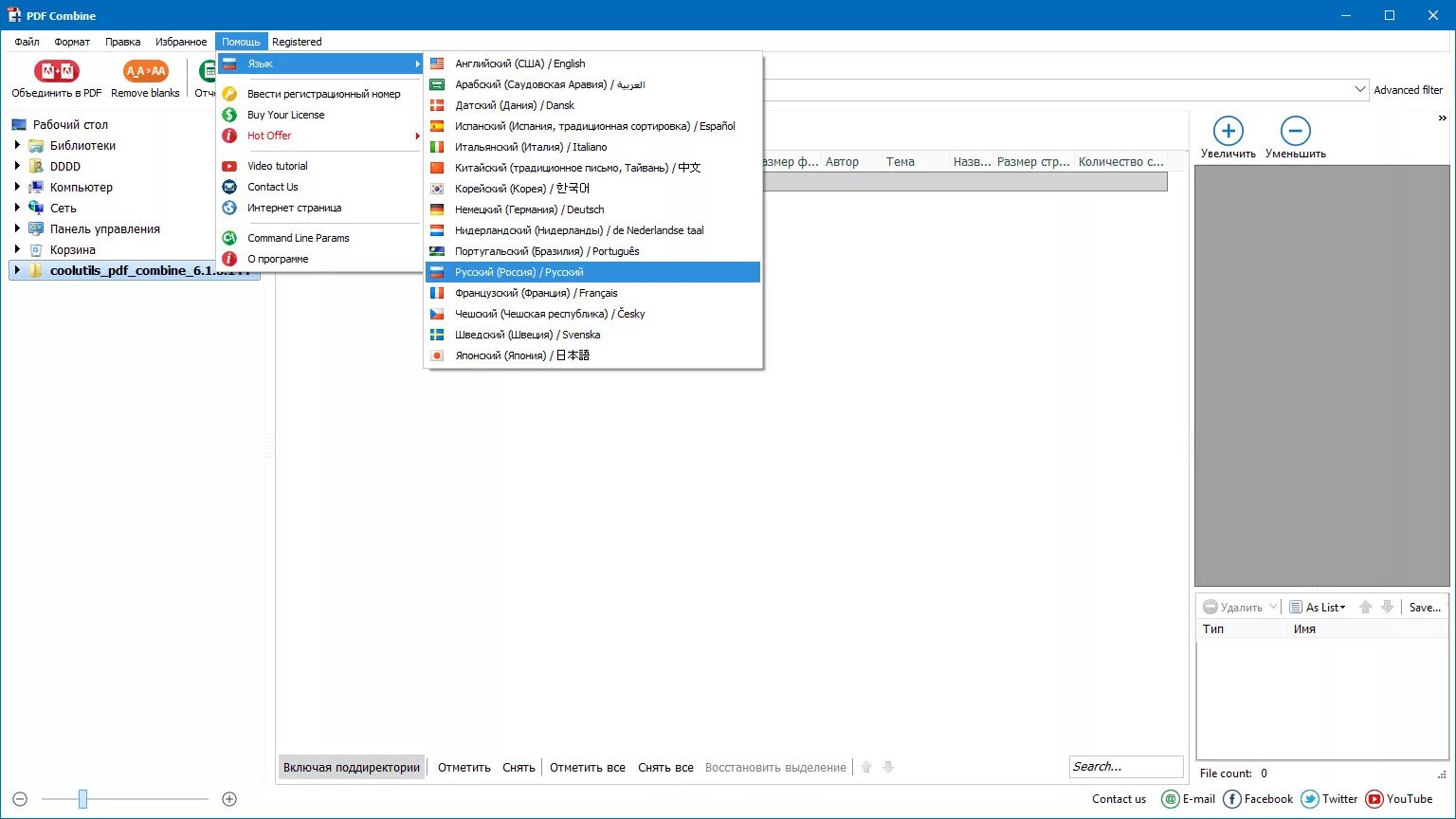
Task: Click the Удалить button
Action: (1233, 607)
